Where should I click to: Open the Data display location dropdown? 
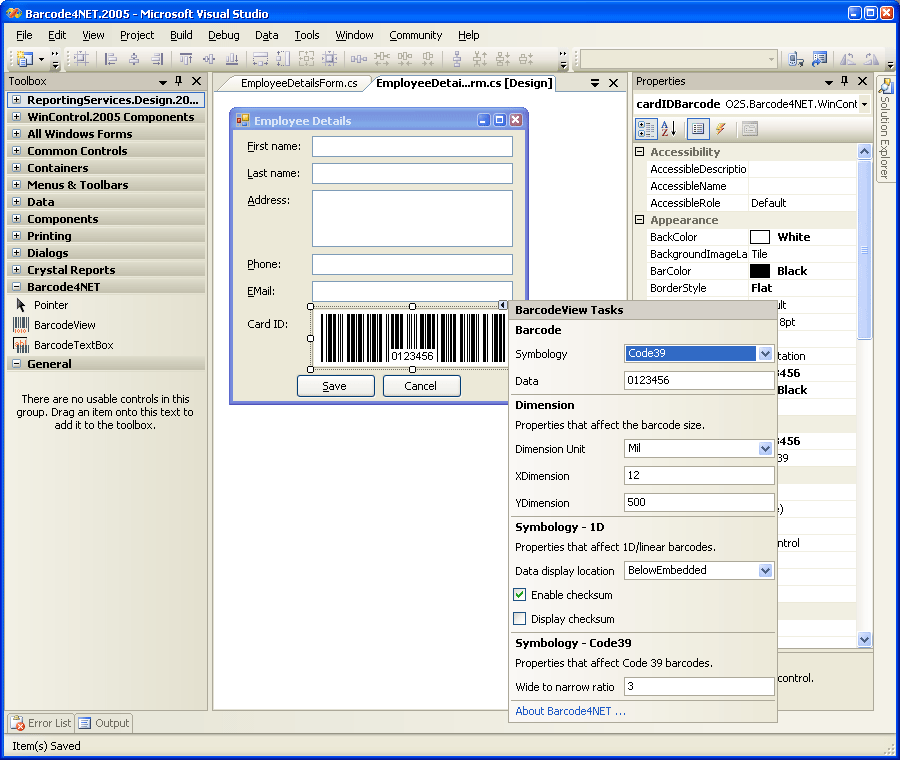coord(765,570)
